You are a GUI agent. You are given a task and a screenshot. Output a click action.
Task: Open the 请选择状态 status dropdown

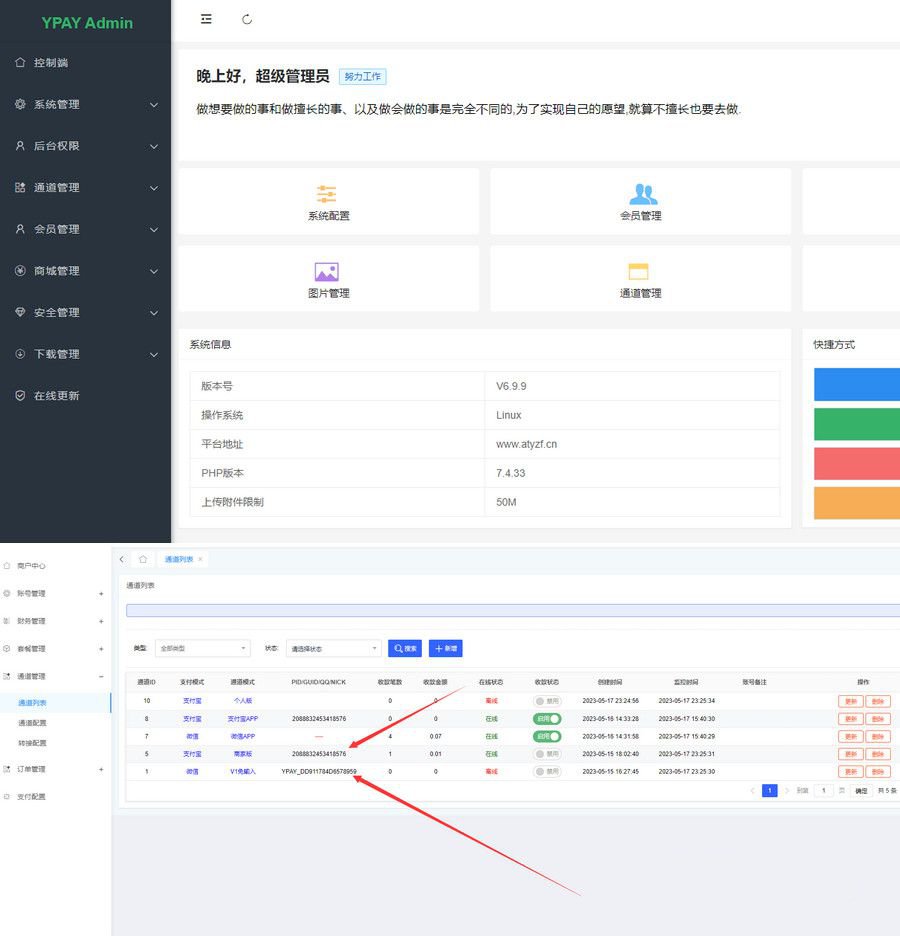pos(333,648)
